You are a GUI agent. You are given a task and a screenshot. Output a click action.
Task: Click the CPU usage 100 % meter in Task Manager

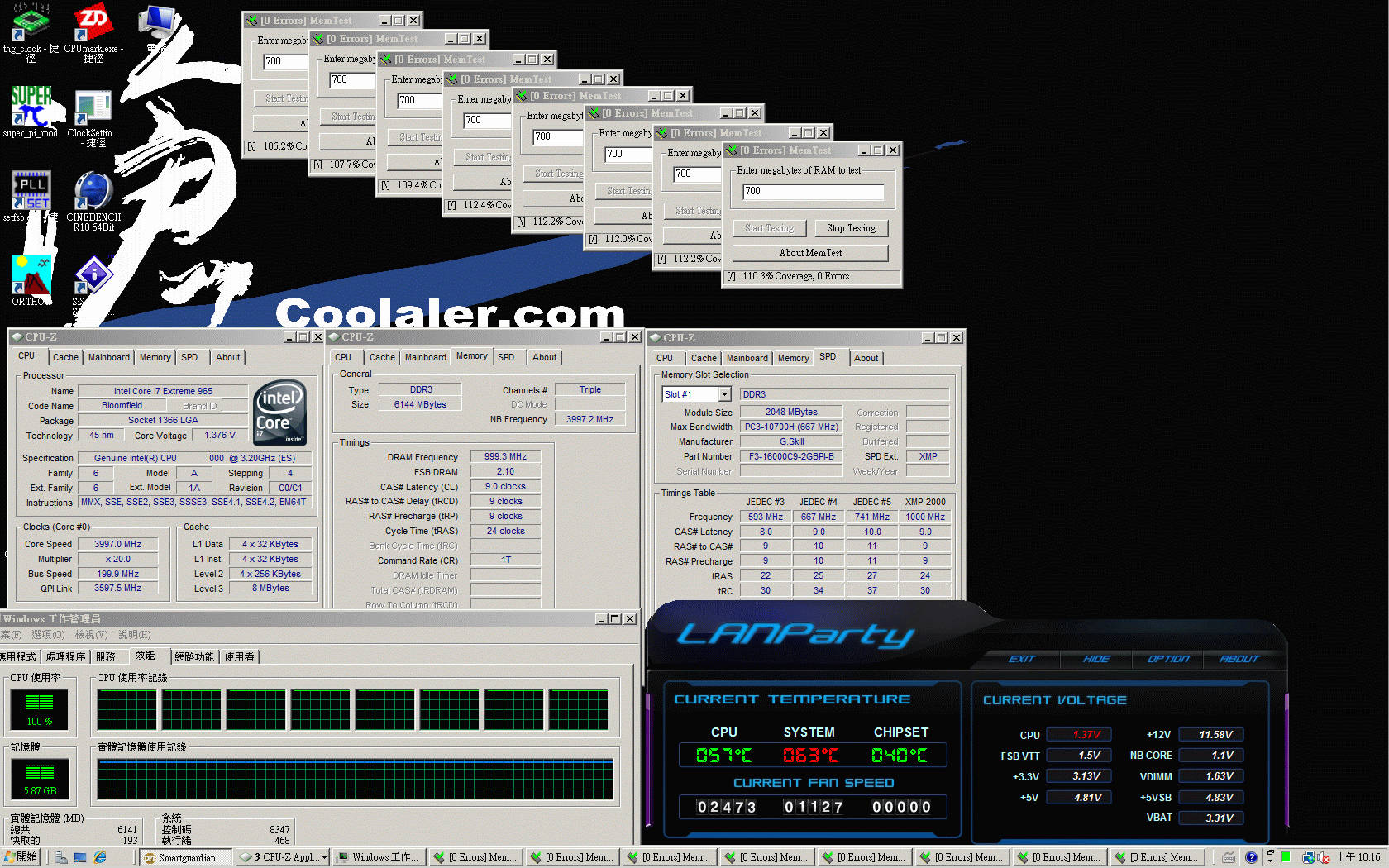[39, 708]
